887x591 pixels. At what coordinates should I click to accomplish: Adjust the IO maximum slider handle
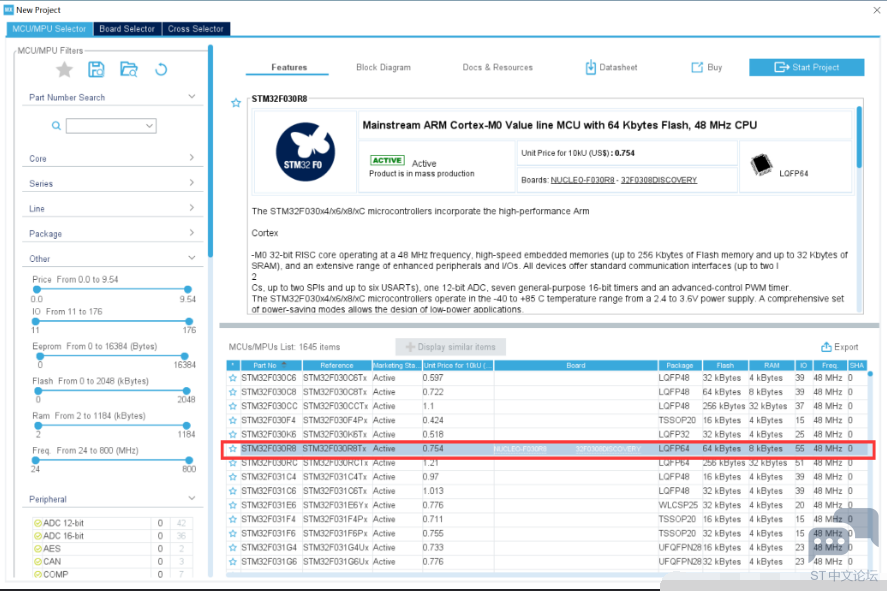tap(189, 321)
